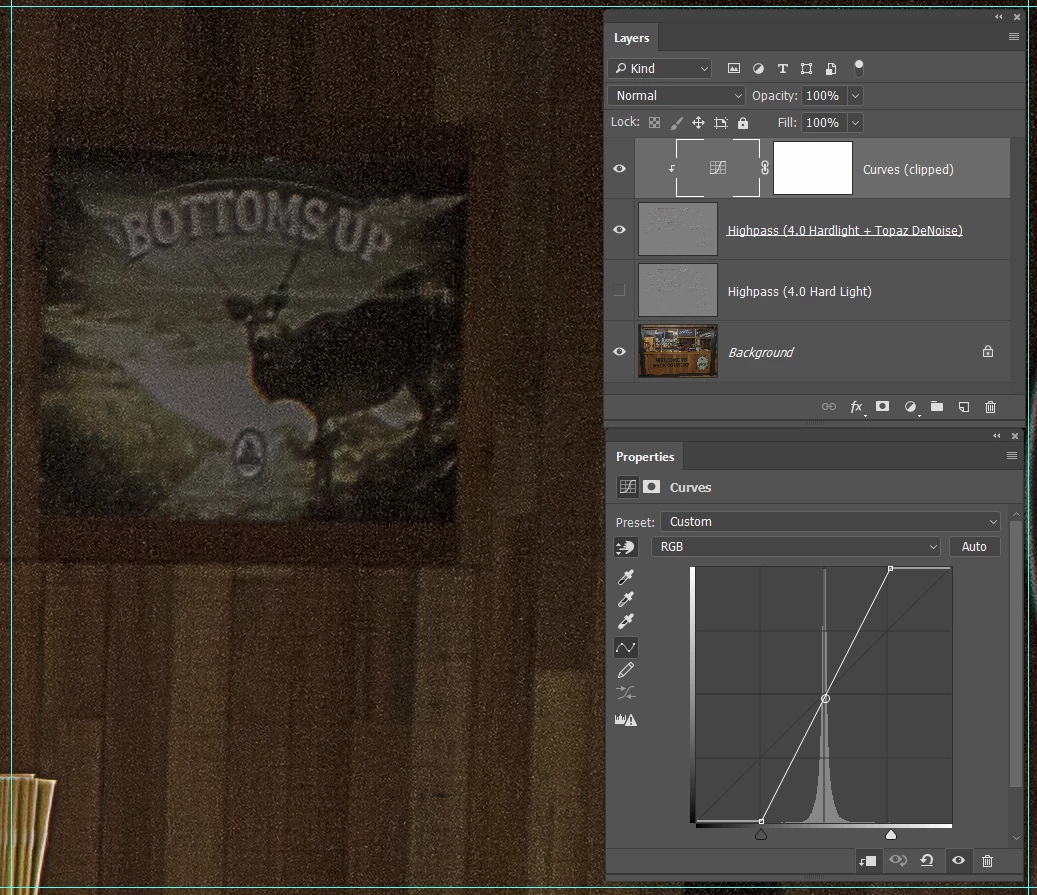1037x895 pixels.
Task: Open Fill slider dropdown arrow
Action: [x=855, y=123]
